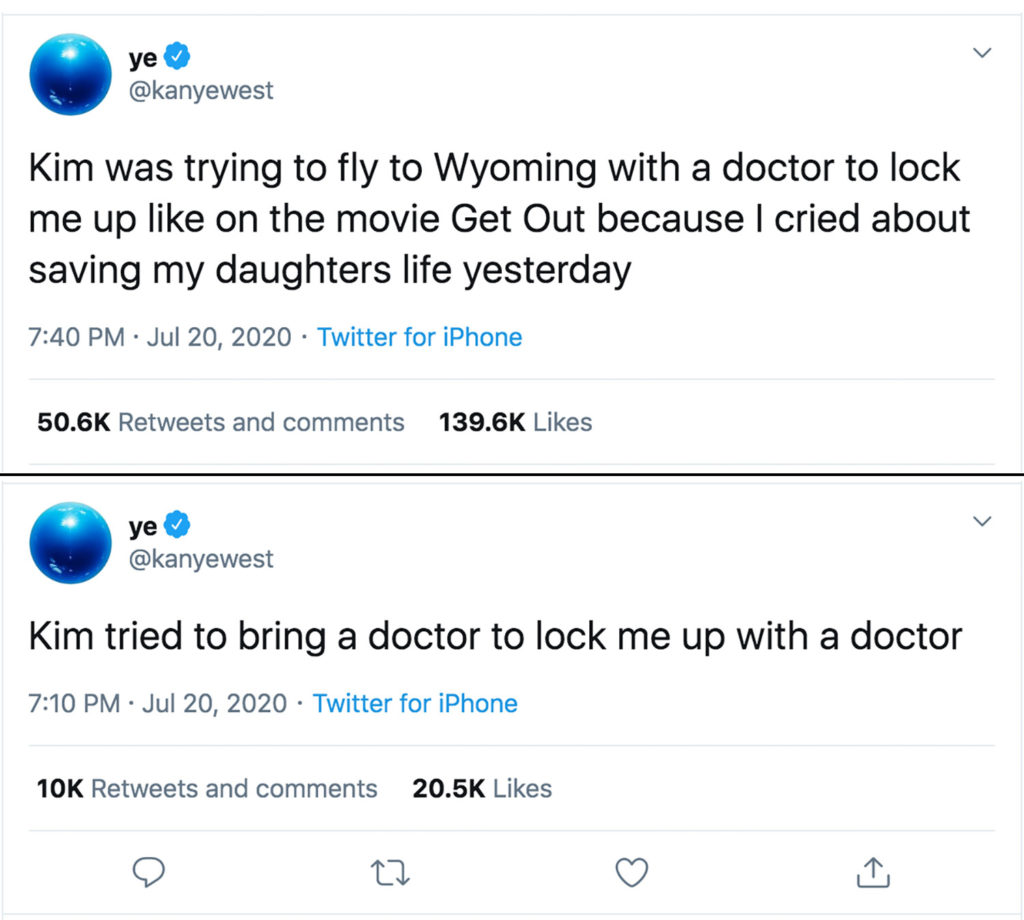Click Twitter for iPhone link, 7:40 PM tweet
The width and height of the screenshot is (1024, 920).
(x=419, y=337)
